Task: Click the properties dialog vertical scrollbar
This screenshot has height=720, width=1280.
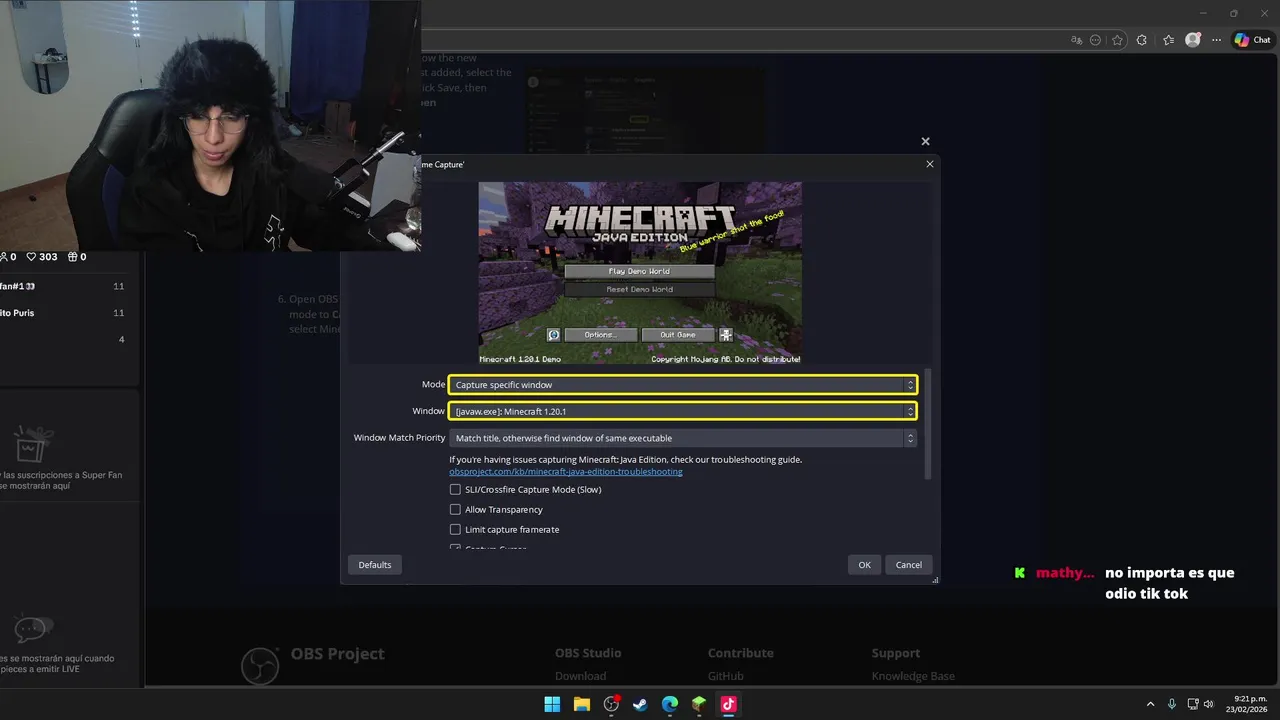Action: (x=927, y=424)
